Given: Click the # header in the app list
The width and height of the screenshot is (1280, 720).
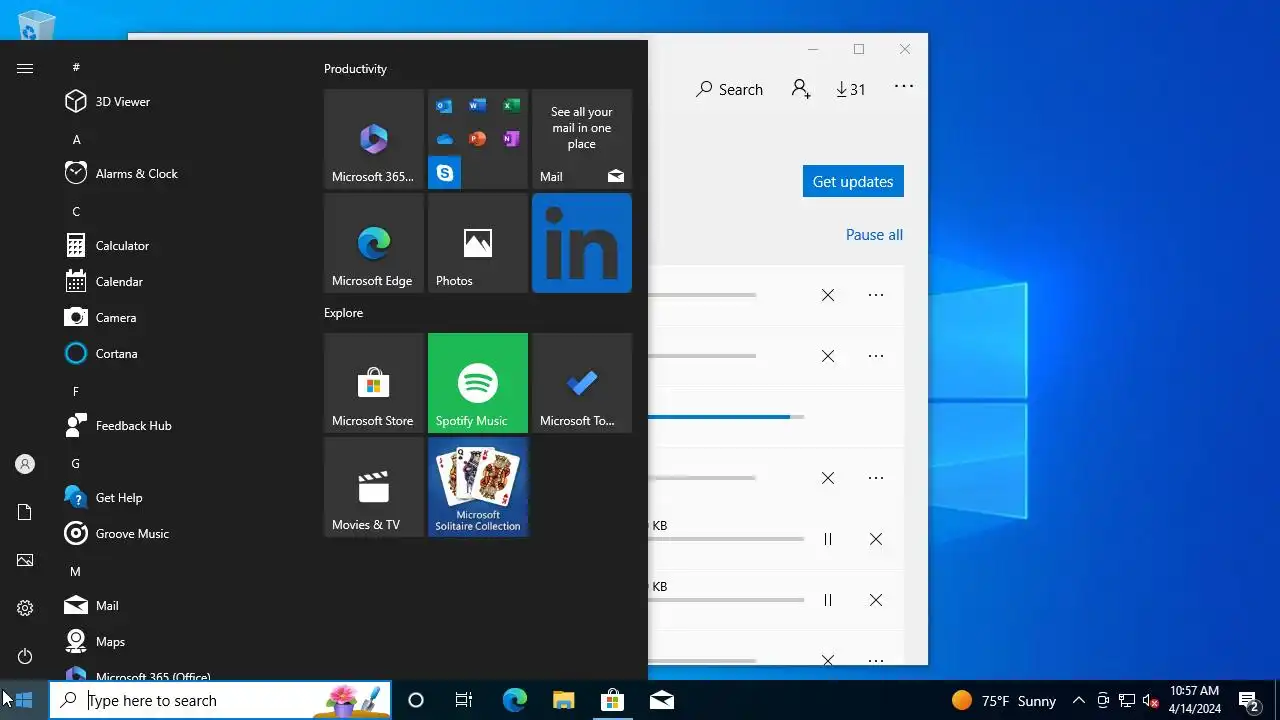Looking at the screenshot, I should pyautogui.click(x=76, y=67).
